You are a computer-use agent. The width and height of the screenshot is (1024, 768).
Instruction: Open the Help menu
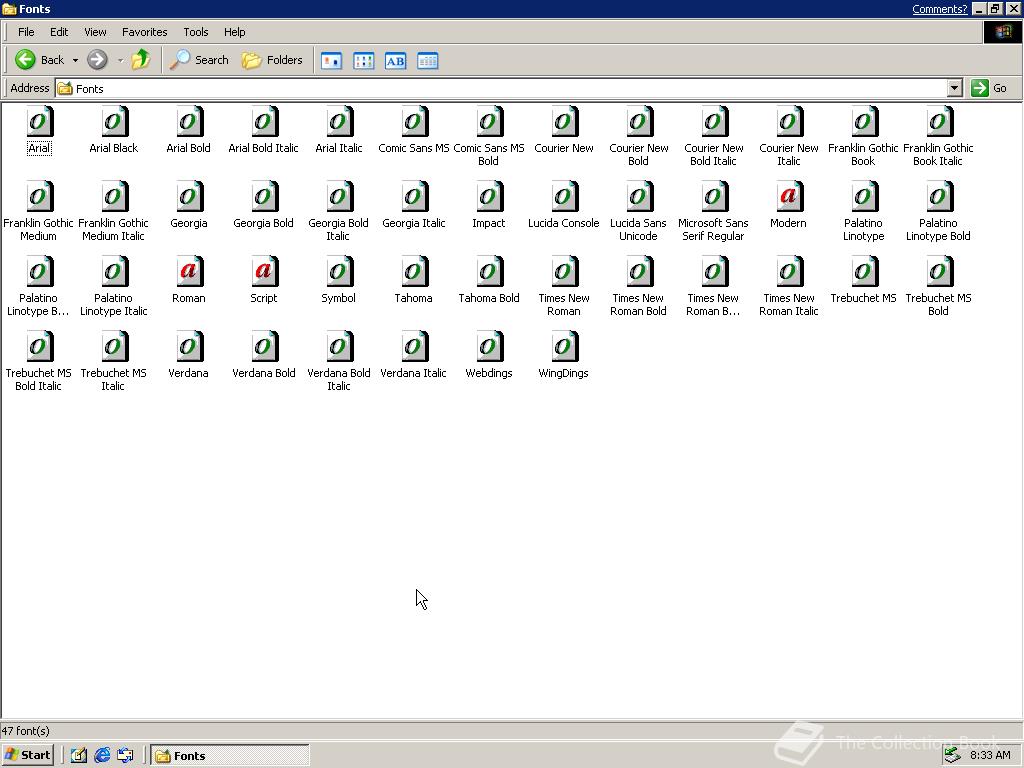coord(234,32)
